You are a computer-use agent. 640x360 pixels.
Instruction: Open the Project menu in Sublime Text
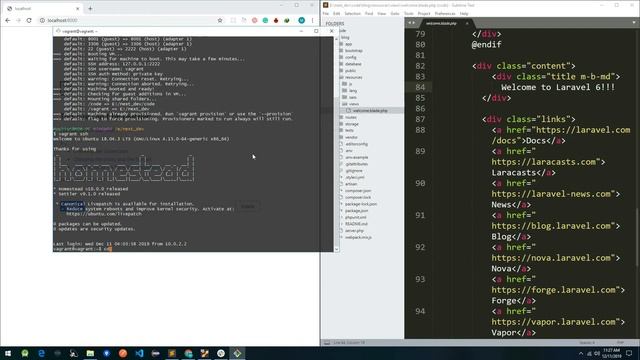click(x=424, y=13)
